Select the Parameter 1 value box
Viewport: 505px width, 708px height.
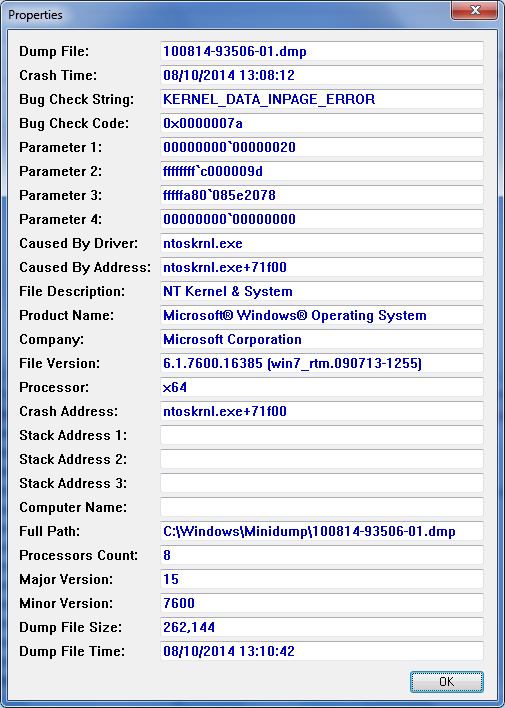coord(322,147)
